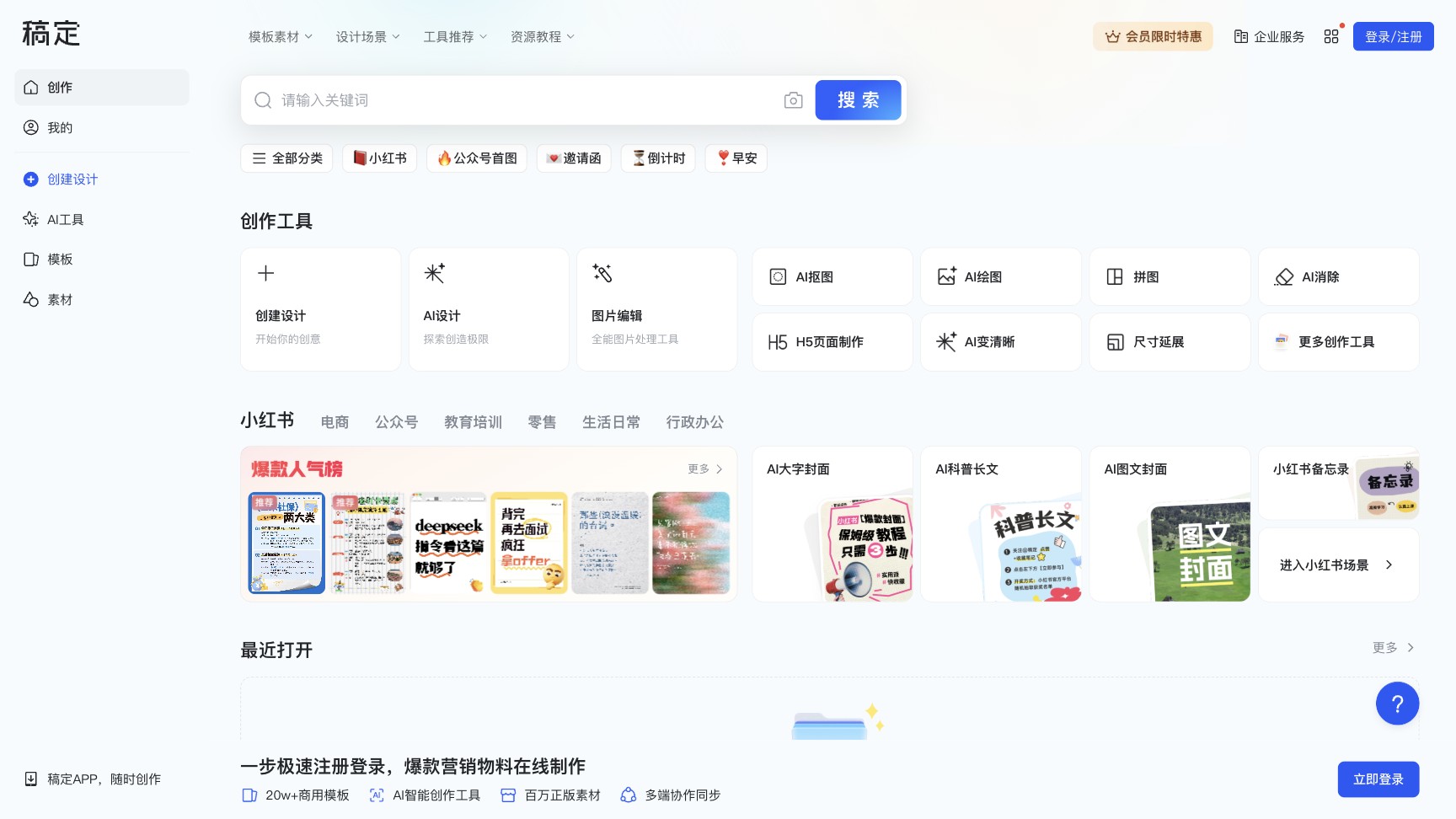Click the 登录/注册 button

coord(1393,36)
